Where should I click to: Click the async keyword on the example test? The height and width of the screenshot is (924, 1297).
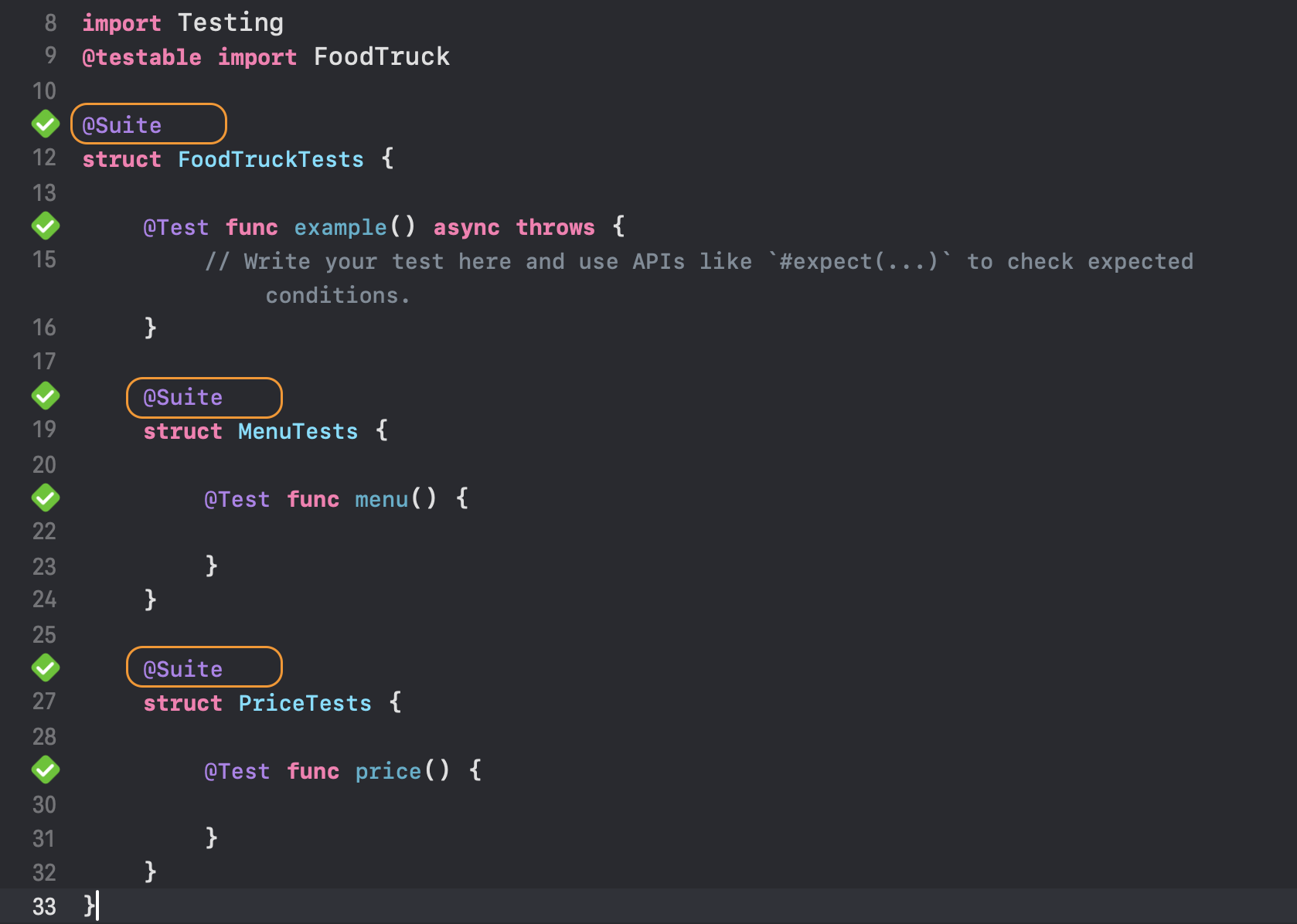[x=466, y=227]
